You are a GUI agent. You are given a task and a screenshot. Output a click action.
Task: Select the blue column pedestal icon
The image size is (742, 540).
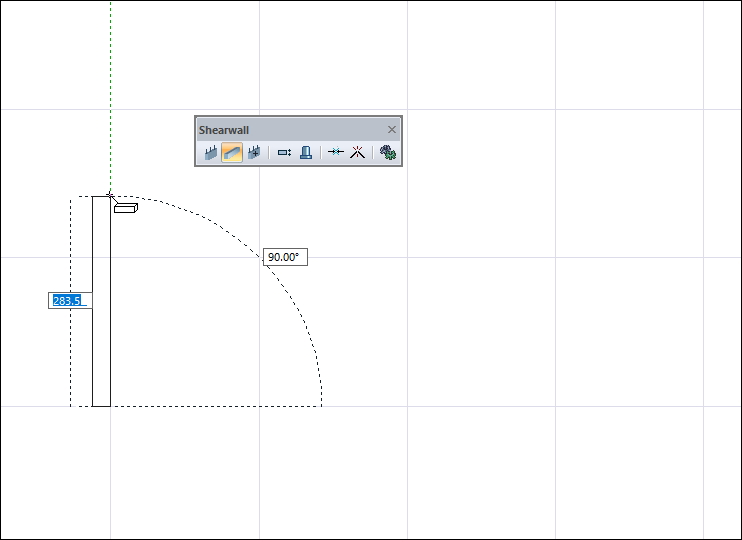(306, 153)
